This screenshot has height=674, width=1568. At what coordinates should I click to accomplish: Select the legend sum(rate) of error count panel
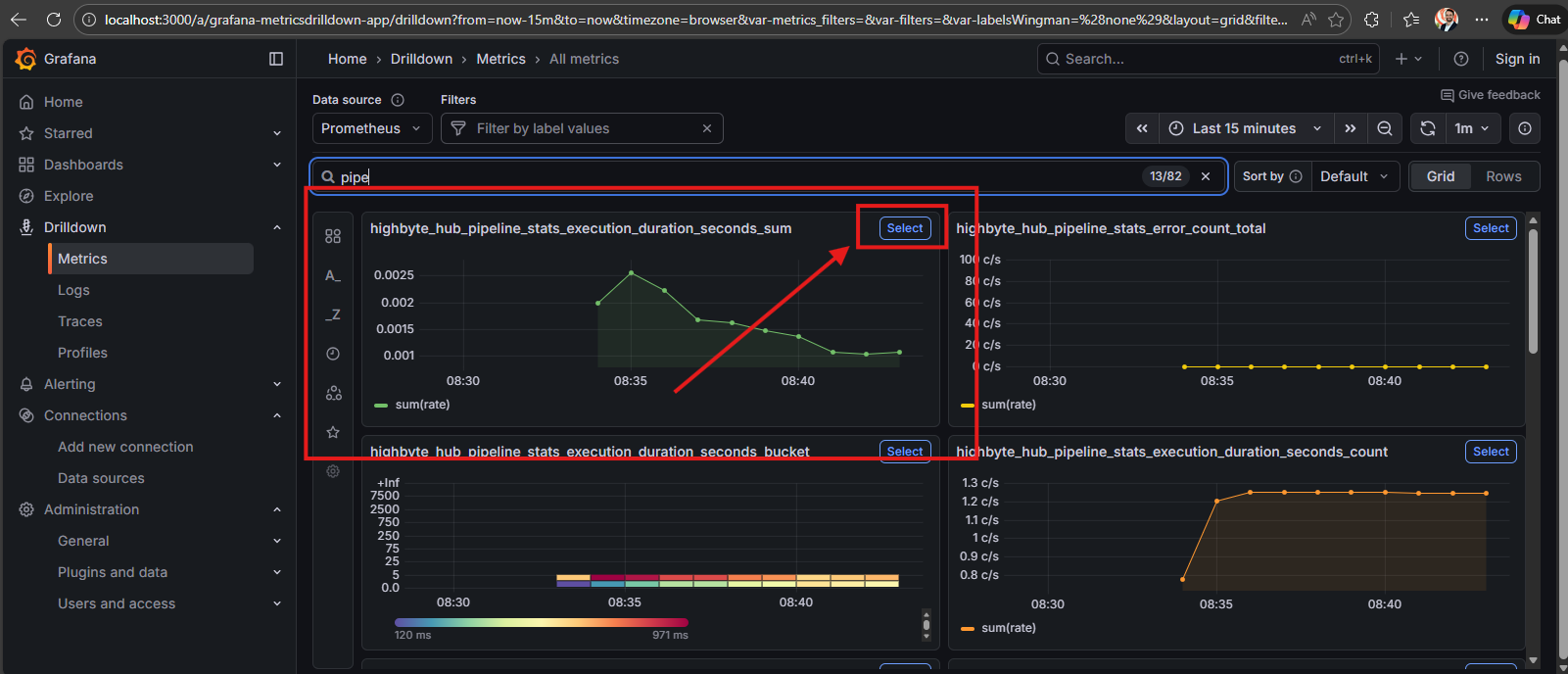[x=1008, y=405]
